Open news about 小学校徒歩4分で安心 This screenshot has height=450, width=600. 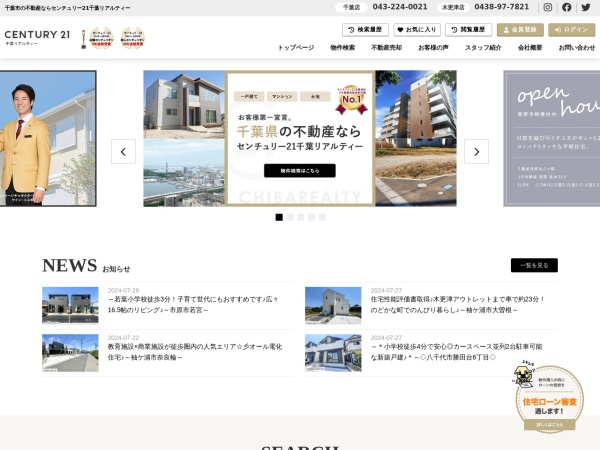[457, 352]
